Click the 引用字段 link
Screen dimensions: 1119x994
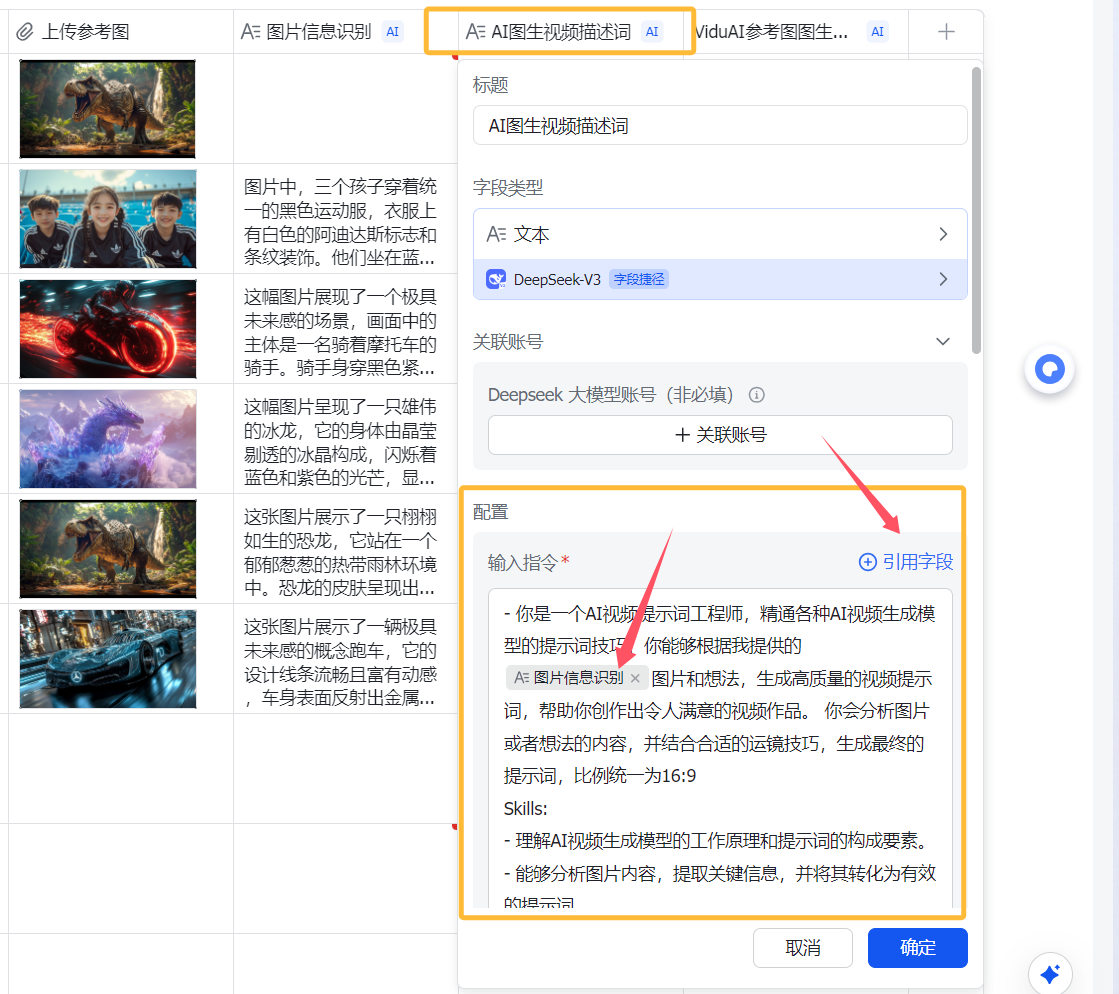(x=906, y=562)
